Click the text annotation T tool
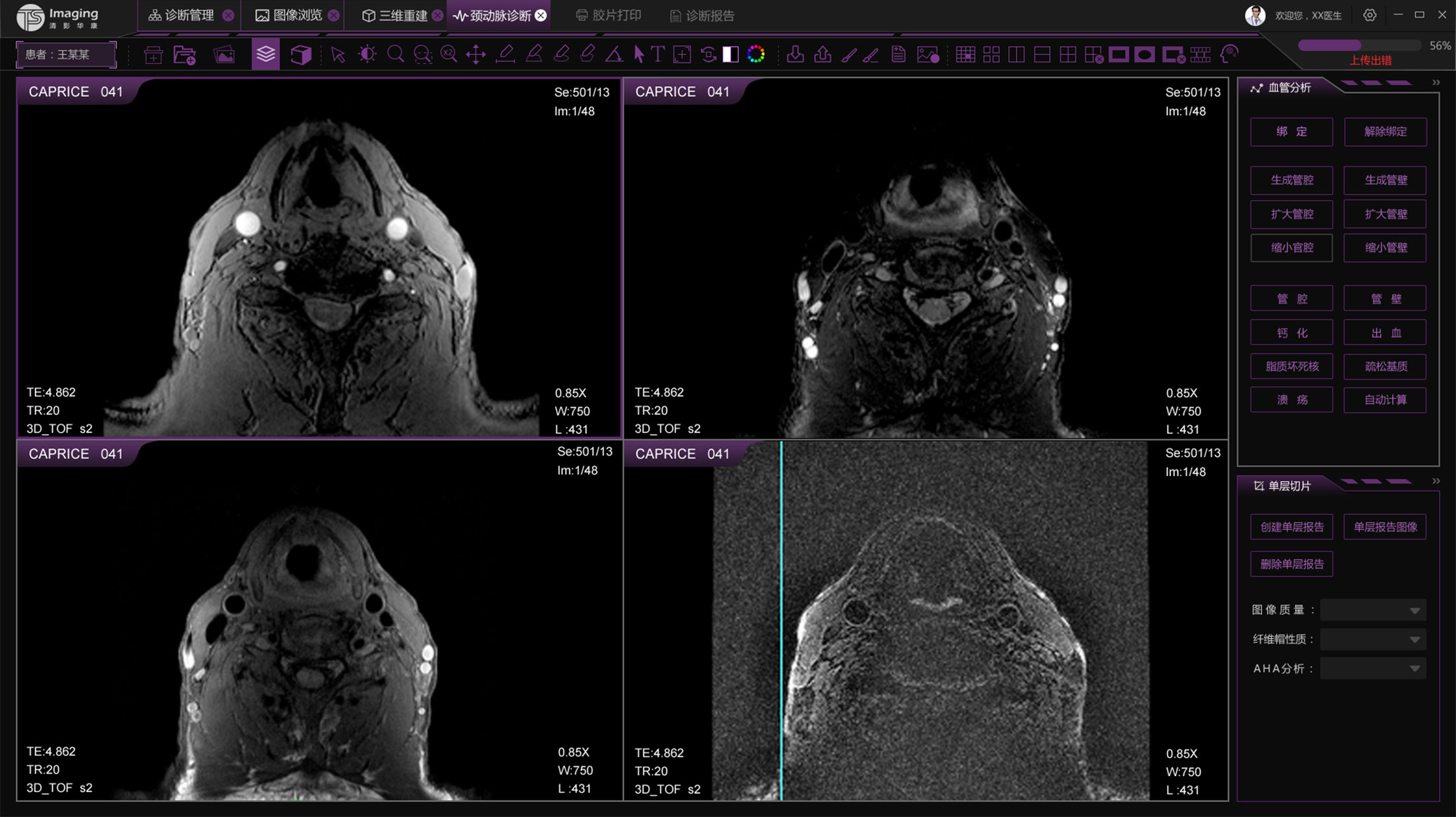The image size is (1456, 817). (x=657, y=54)
